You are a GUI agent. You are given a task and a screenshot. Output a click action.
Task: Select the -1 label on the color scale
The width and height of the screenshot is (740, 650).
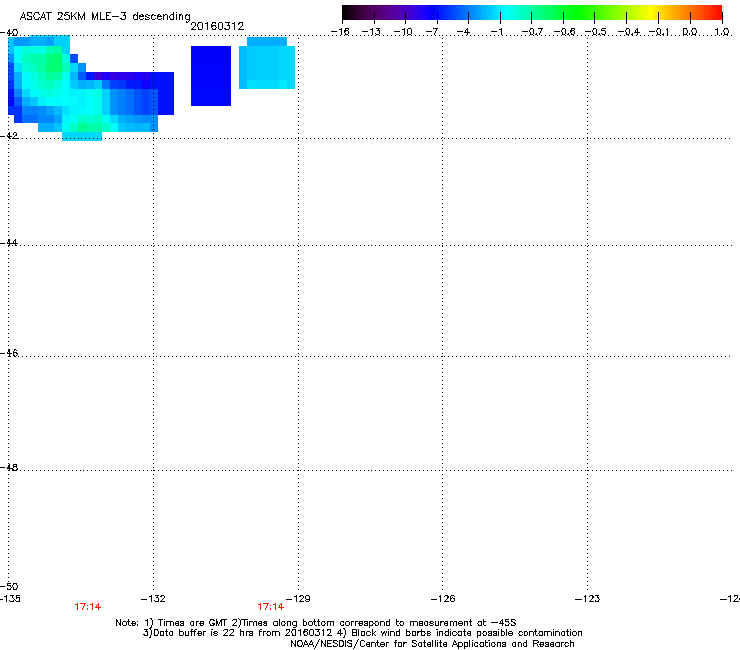(x=496, y=32)
